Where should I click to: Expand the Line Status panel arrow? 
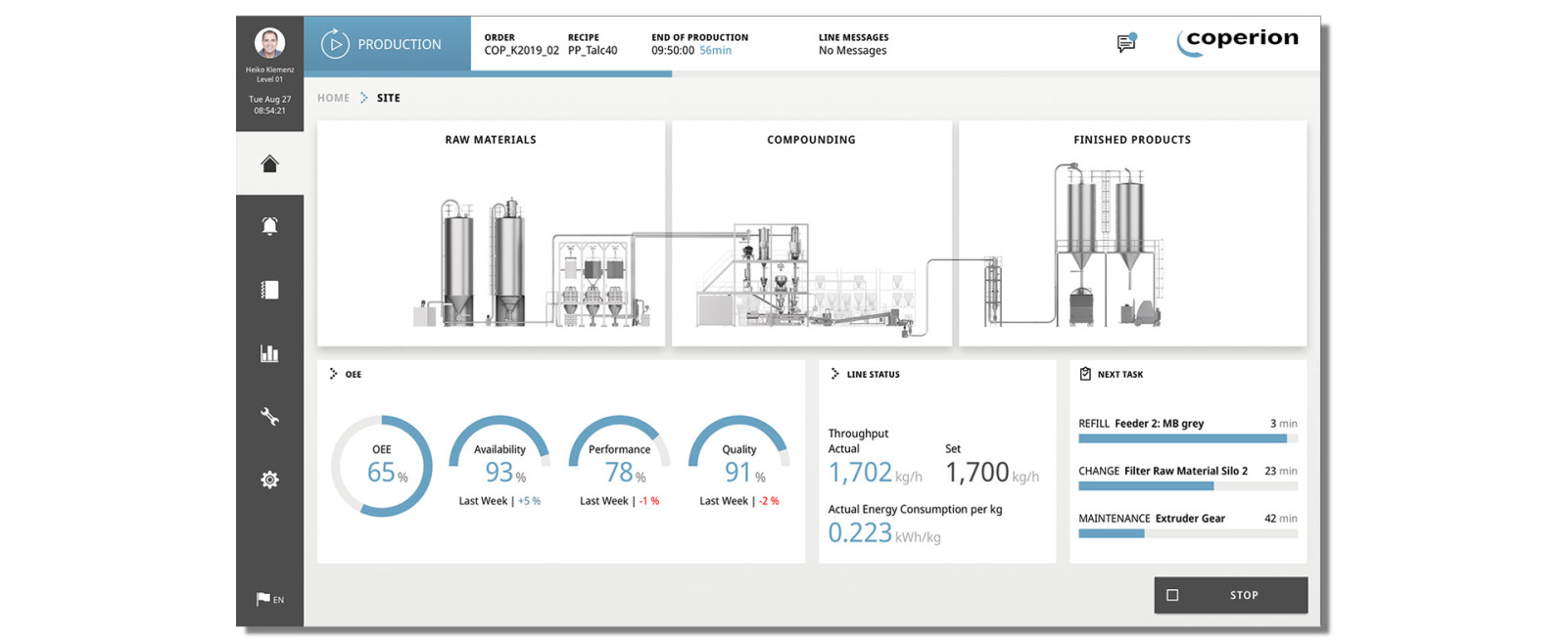(x=834, y=374)
